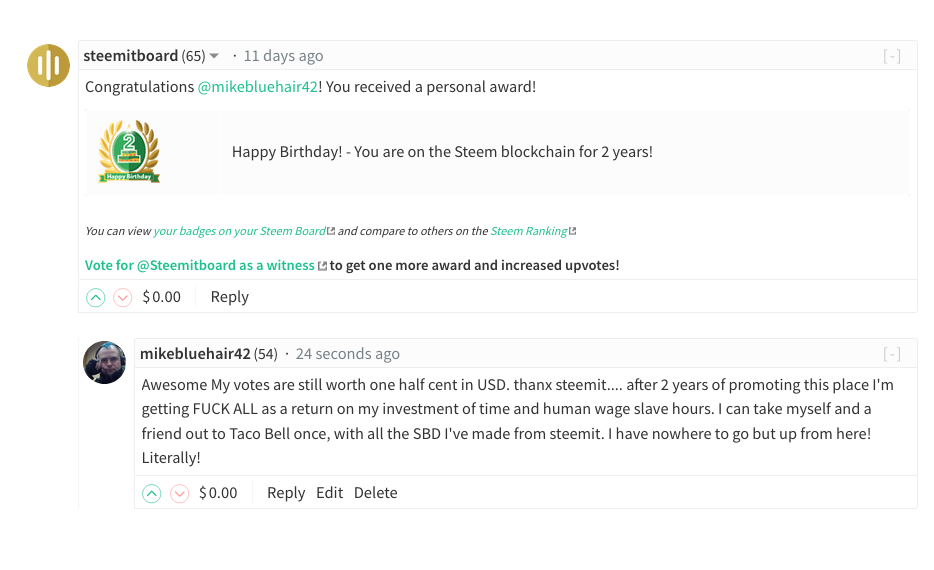Open 'Vote for @Steemitboard as a witness' link
The width and height of the screenshot is (934, 570).
click(x=199, y=265)
